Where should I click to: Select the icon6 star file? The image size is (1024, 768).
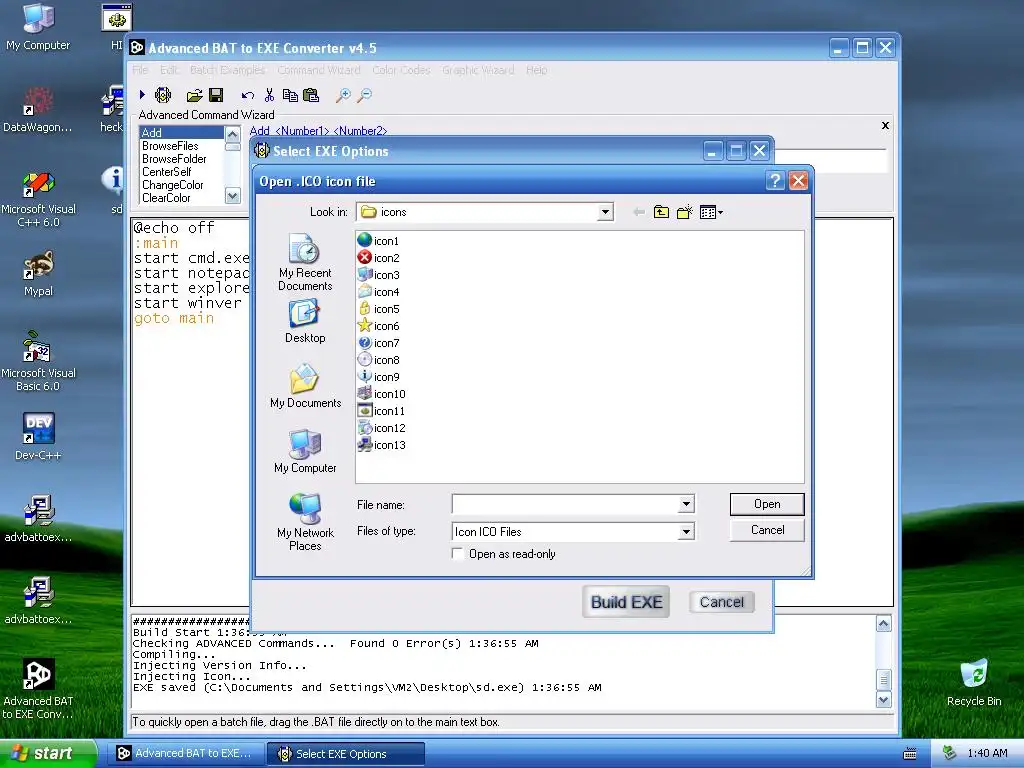tap(379, 326)
